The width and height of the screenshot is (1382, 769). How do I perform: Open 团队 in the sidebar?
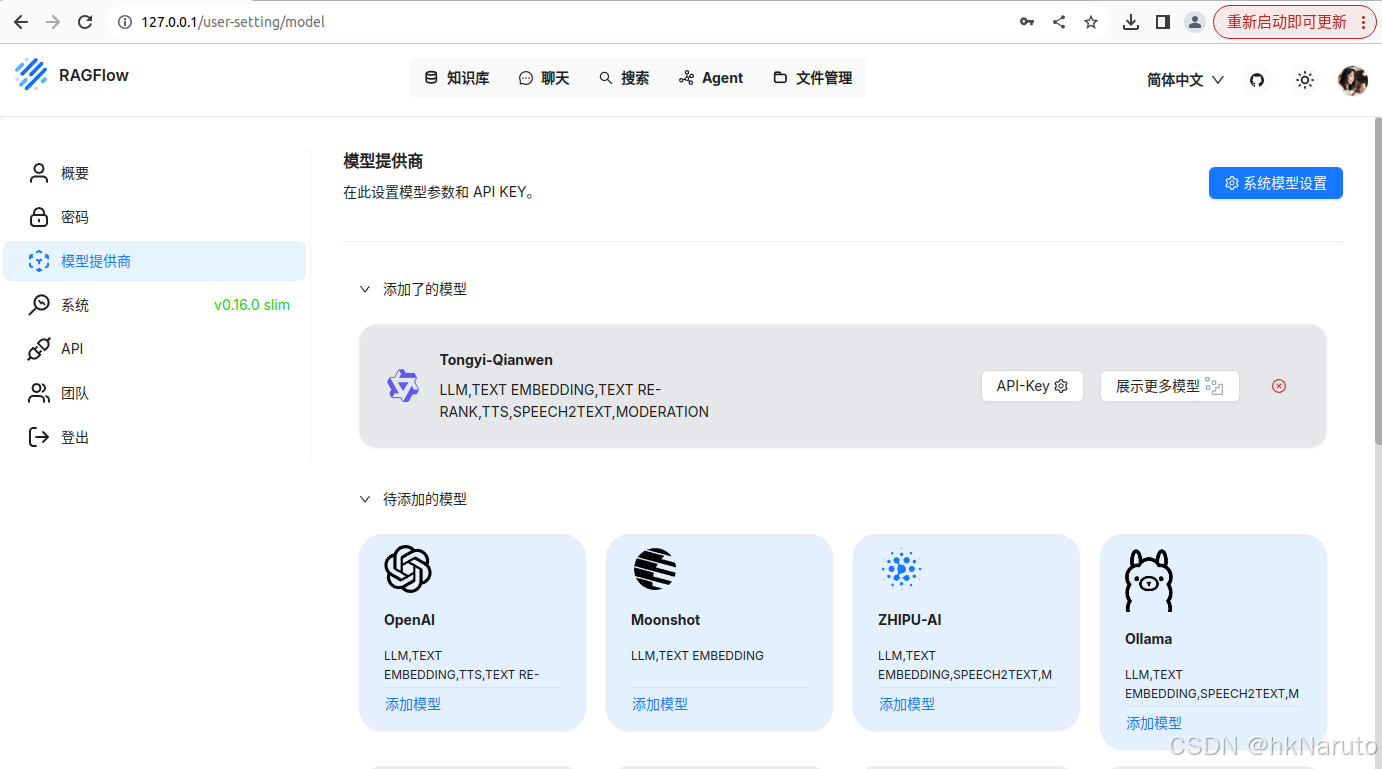(154, 393)
